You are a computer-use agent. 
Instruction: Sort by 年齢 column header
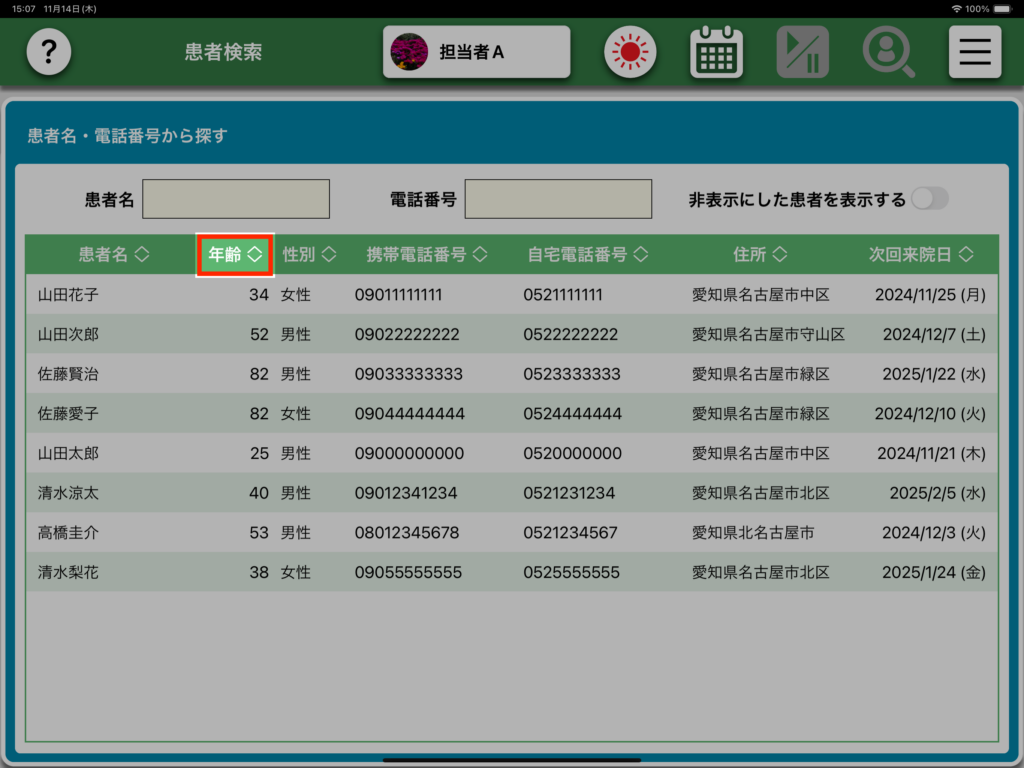pos(235,255)
